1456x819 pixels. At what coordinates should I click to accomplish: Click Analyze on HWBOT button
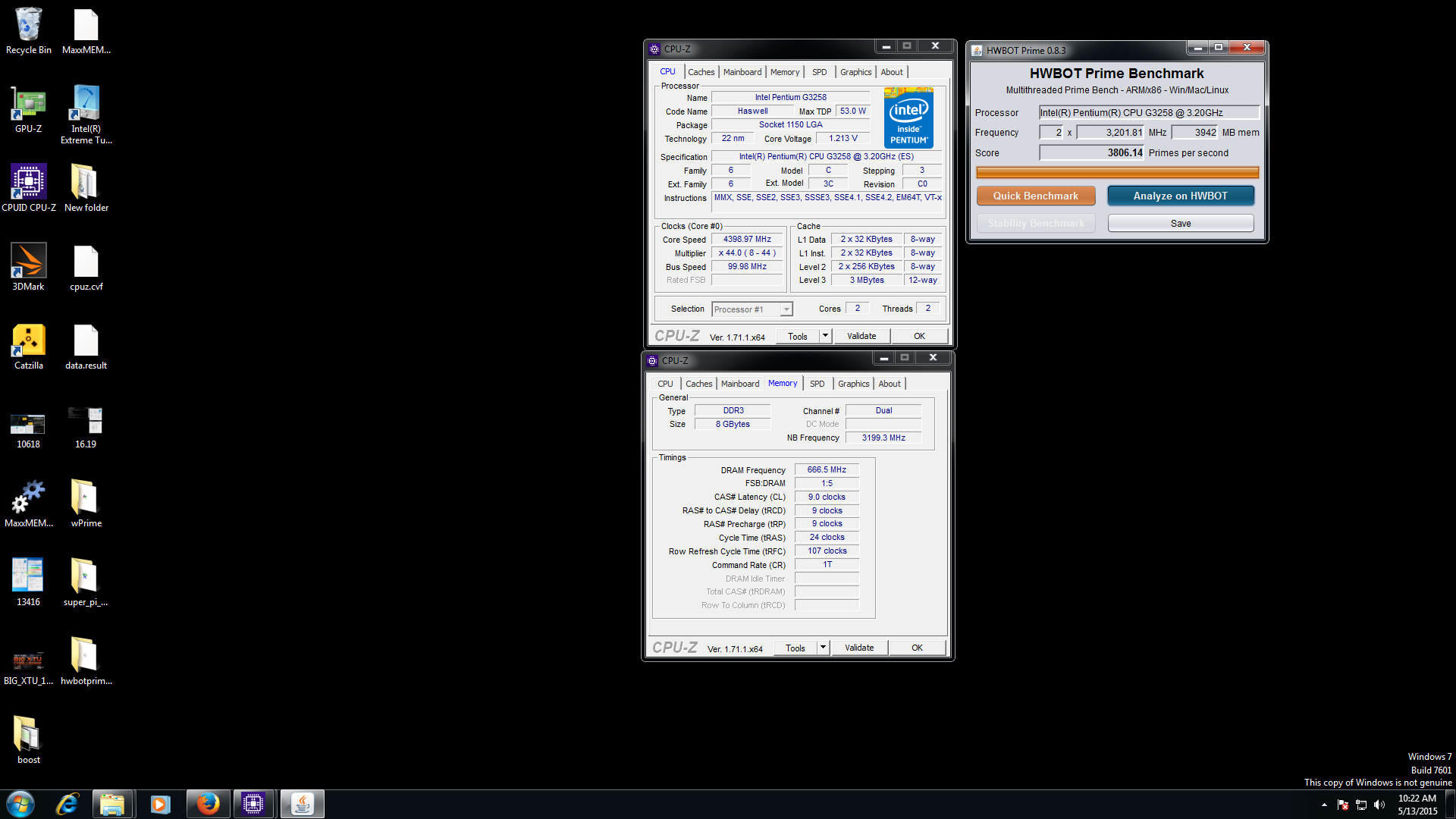[x=1181, y=196]
